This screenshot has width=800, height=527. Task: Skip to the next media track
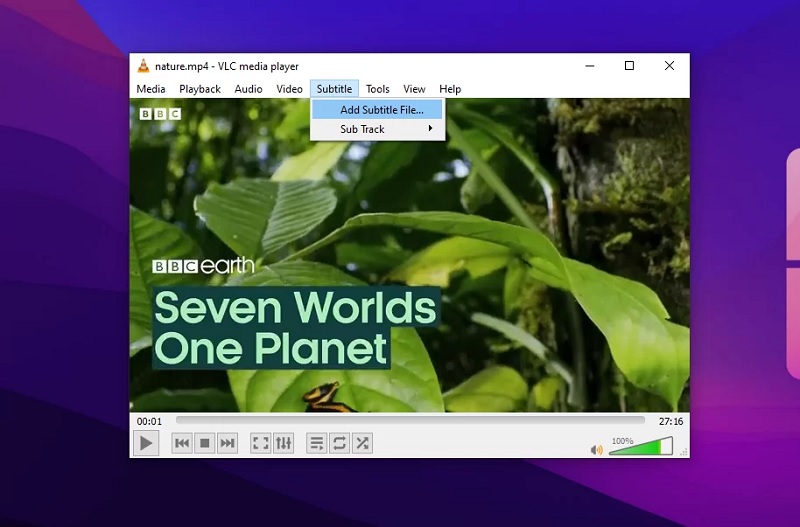click(228, 443)
